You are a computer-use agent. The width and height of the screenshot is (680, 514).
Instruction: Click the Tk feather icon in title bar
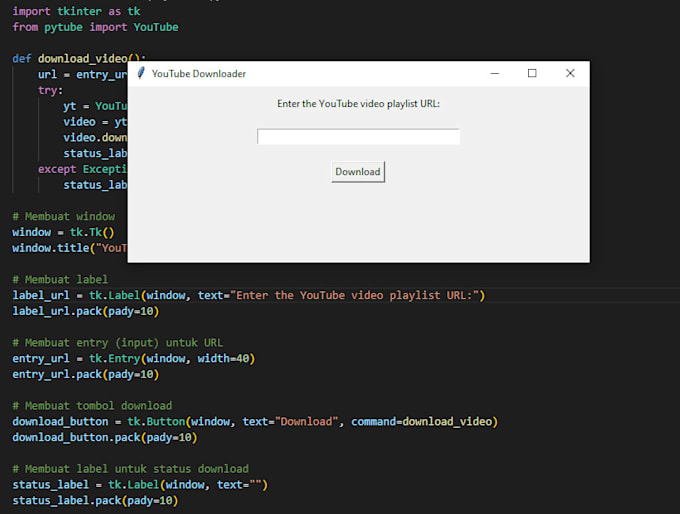(x=141, y=74)
